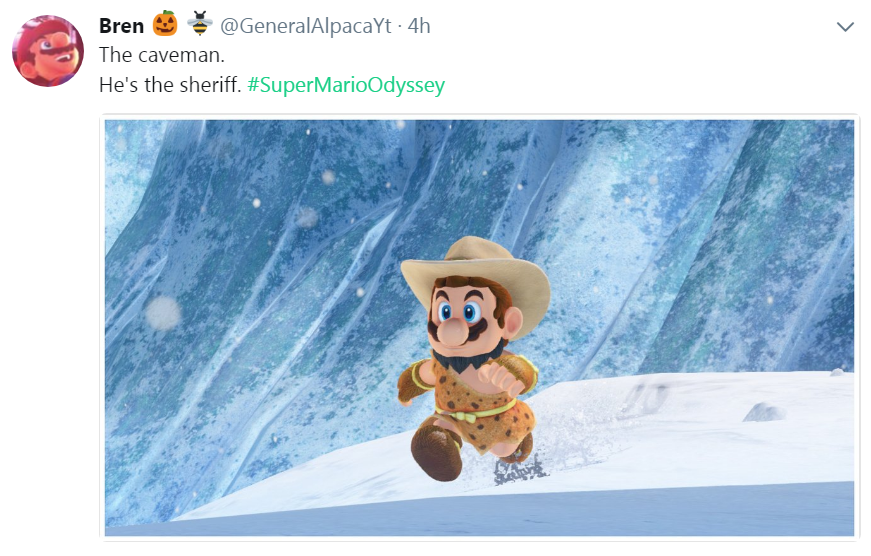Follow the #SuperMarioOdyssey hashtag

[x=345, y=85]
